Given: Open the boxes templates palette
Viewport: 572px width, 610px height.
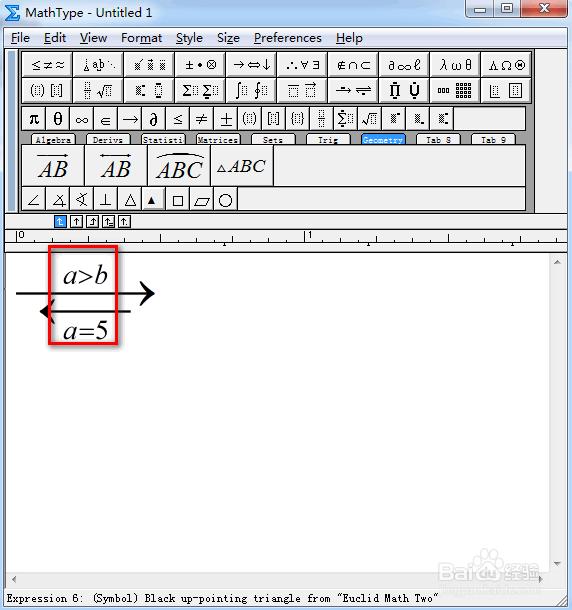Looking at the screenshot, I should pos(506,90).
